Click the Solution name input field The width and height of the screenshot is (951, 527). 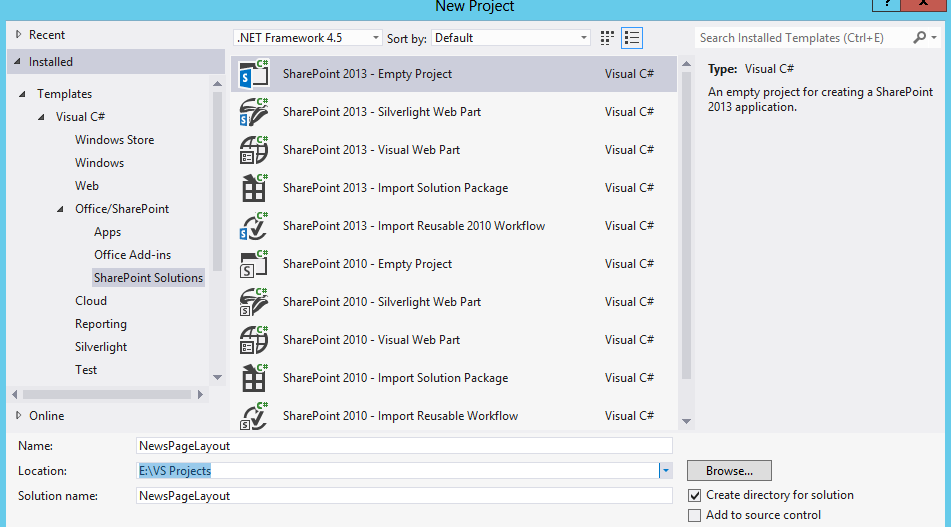[x=405, y=496]
